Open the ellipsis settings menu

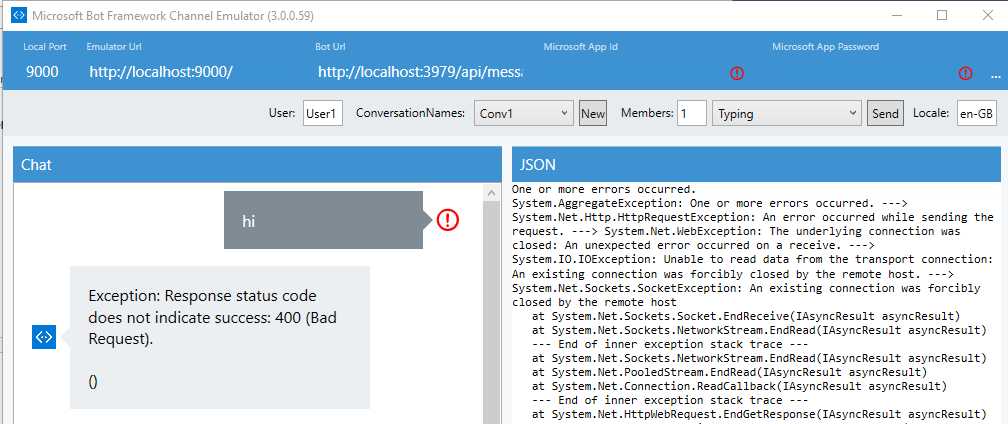(995, 75)
